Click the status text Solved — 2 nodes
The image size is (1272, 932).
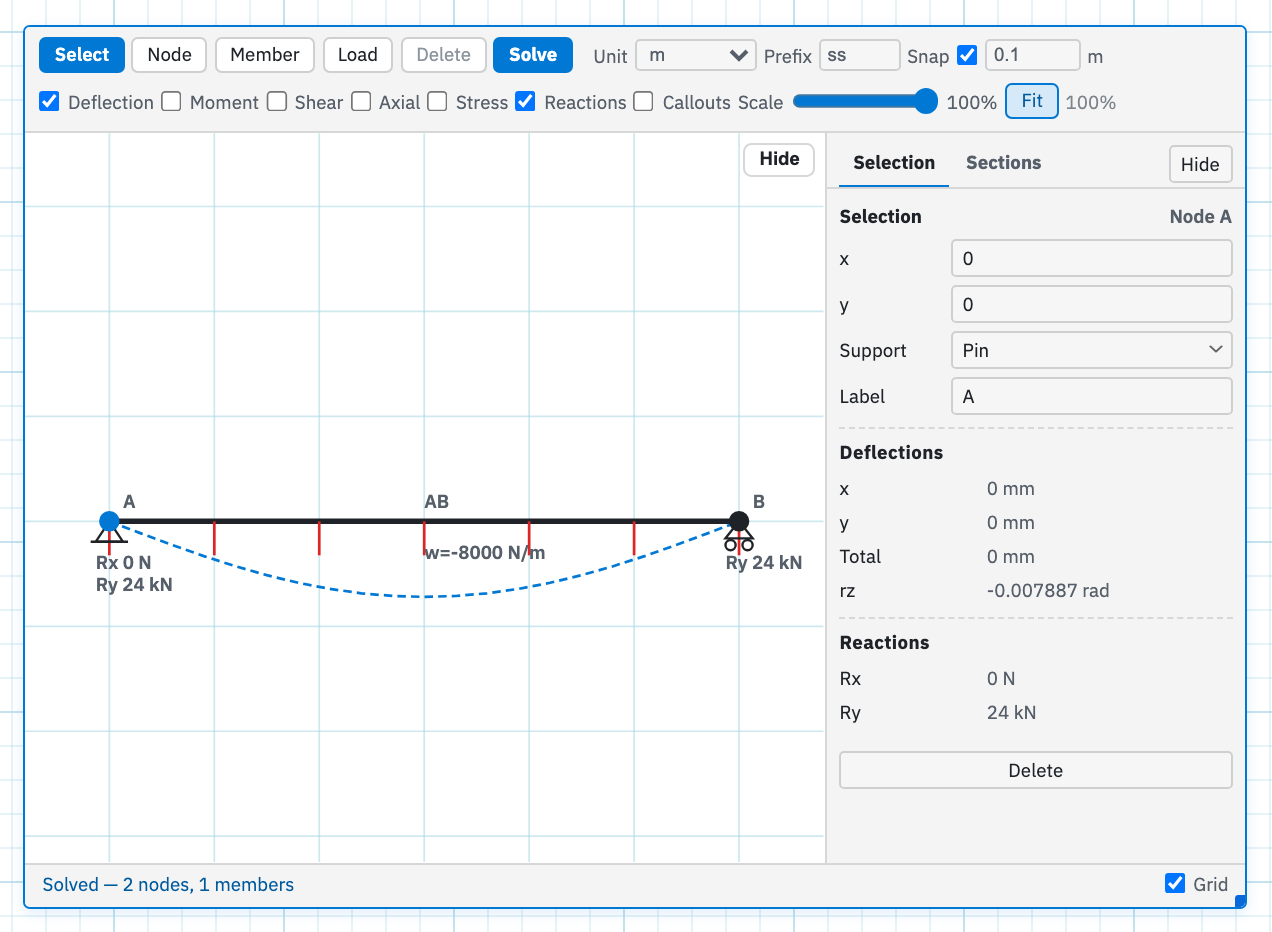[x=168, y=884]
